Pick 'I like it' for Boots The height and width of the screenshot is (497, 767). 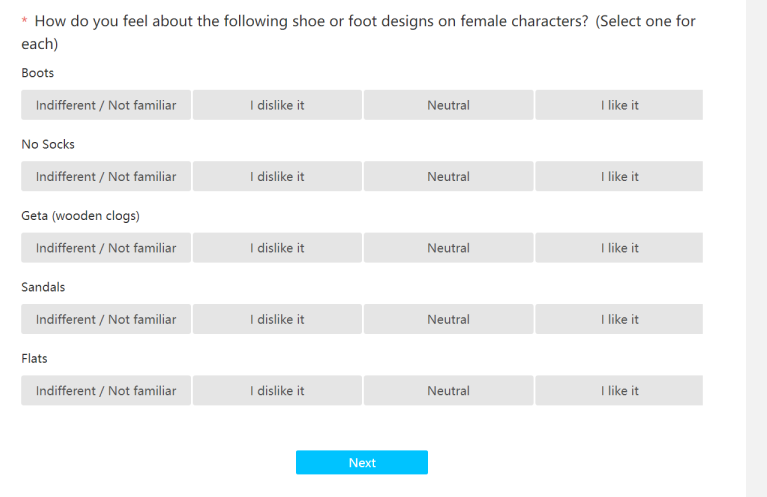tap(619, 105)
